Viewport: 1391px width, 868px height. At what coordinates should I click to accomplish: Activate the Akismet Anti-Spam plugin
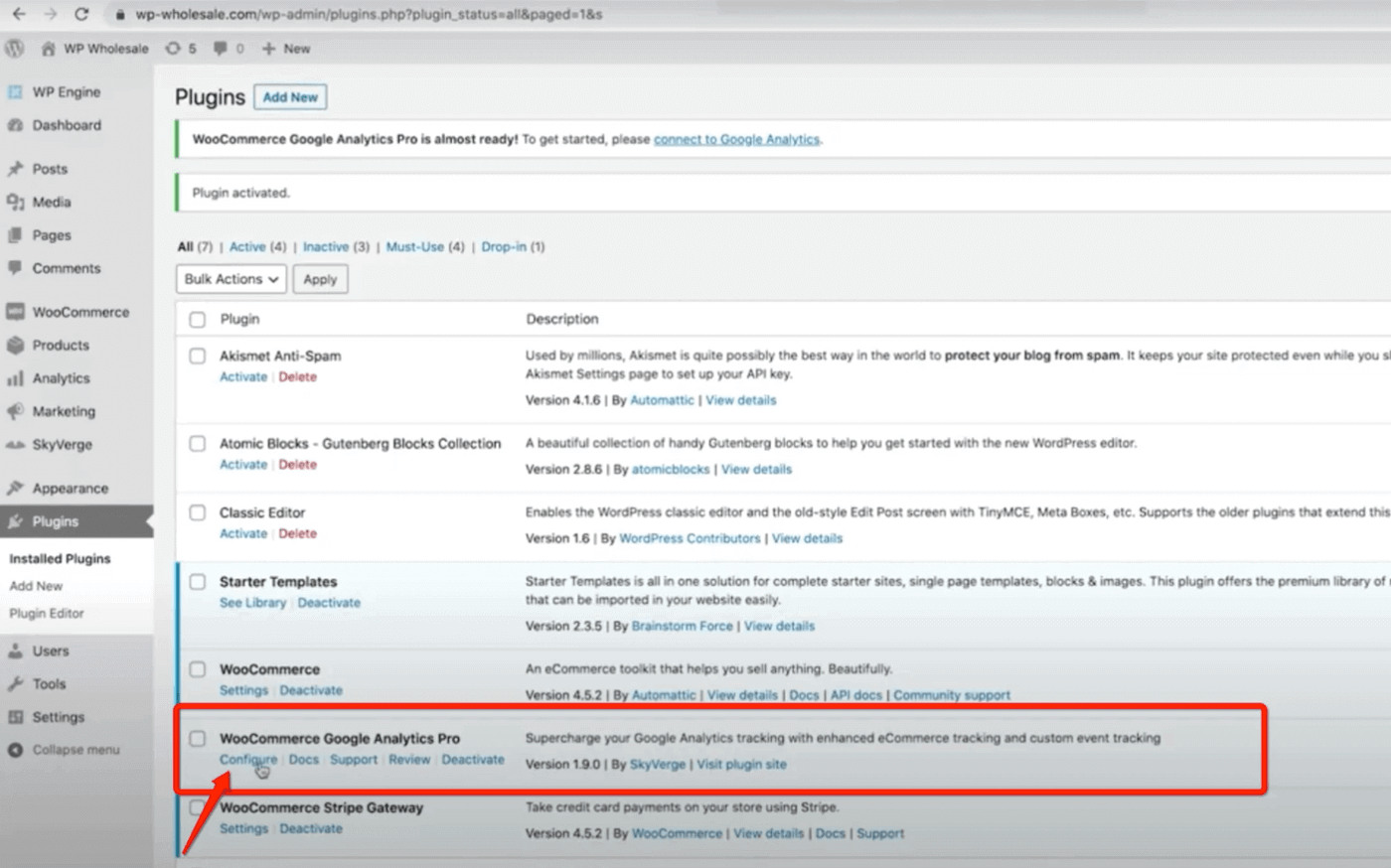243,377
